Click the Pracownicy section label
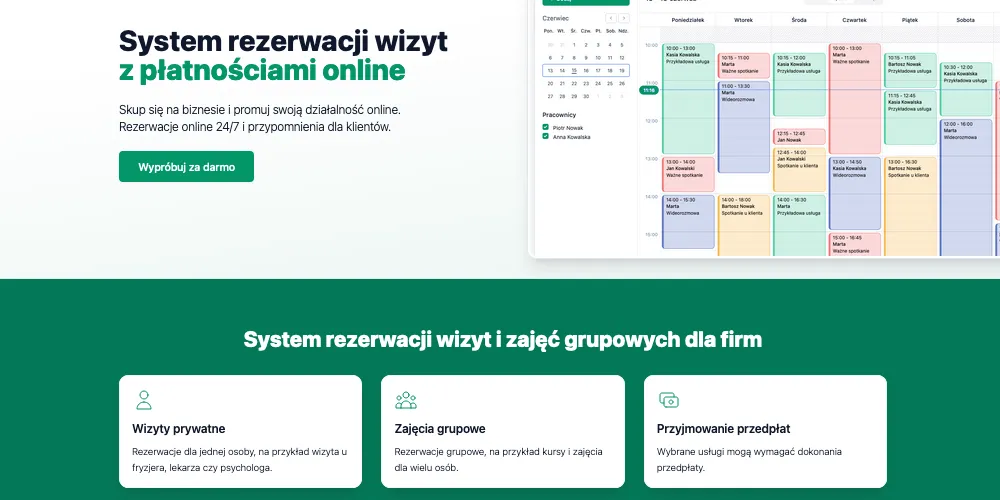The image size is (1000, 500). tap(559, 115)
